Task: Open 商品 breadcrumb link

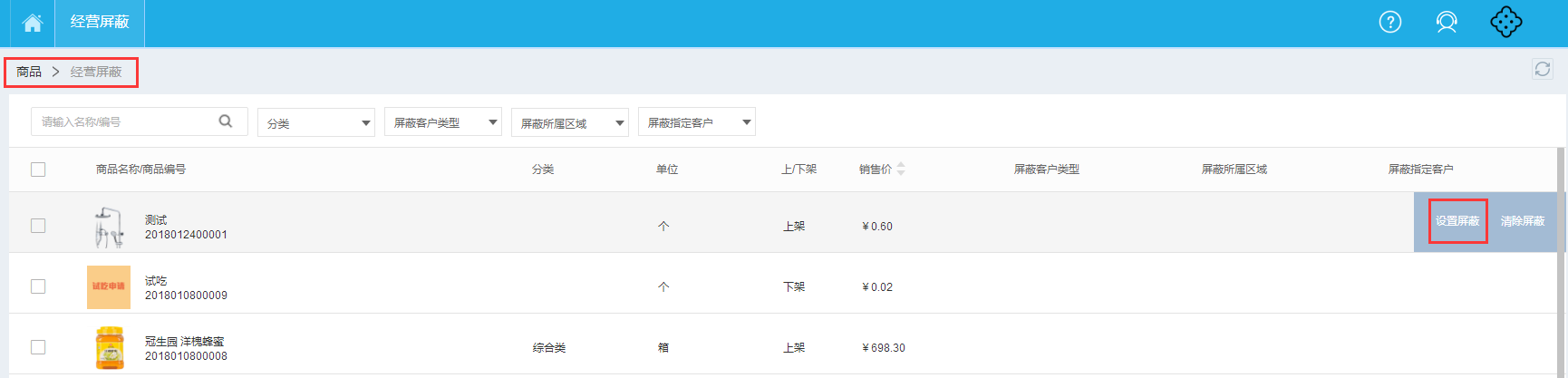Action: click(x=29, y=72)
